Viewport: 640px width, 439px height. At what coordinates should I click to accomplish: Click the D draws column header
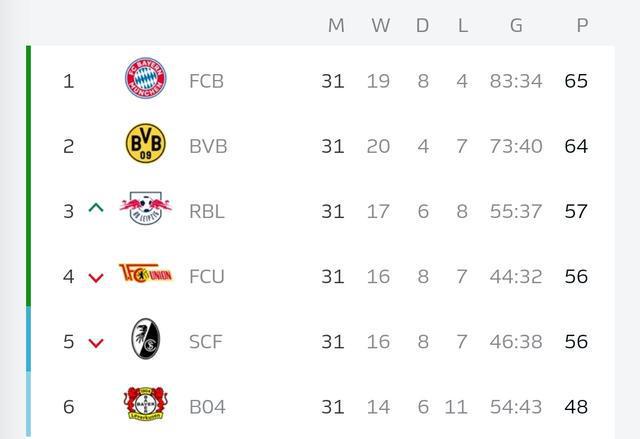(422, 26)
